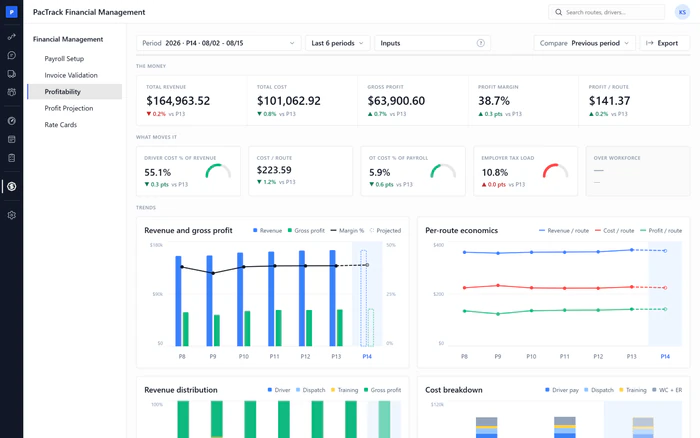Image resolution: width=700 pixels, height=438 pixels.
Task: Click the Profit / Route card
Action: pos(634,100)
